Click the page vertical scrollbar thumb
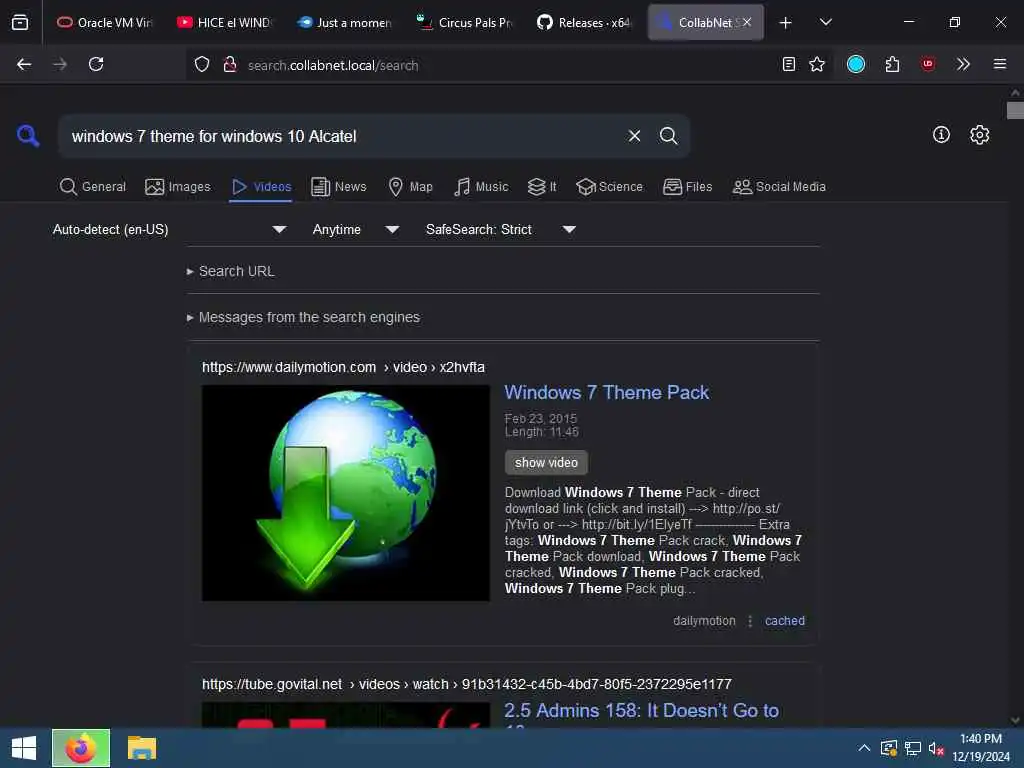This screenshot has width=1024, height=768. click(x=1015, y=110)
